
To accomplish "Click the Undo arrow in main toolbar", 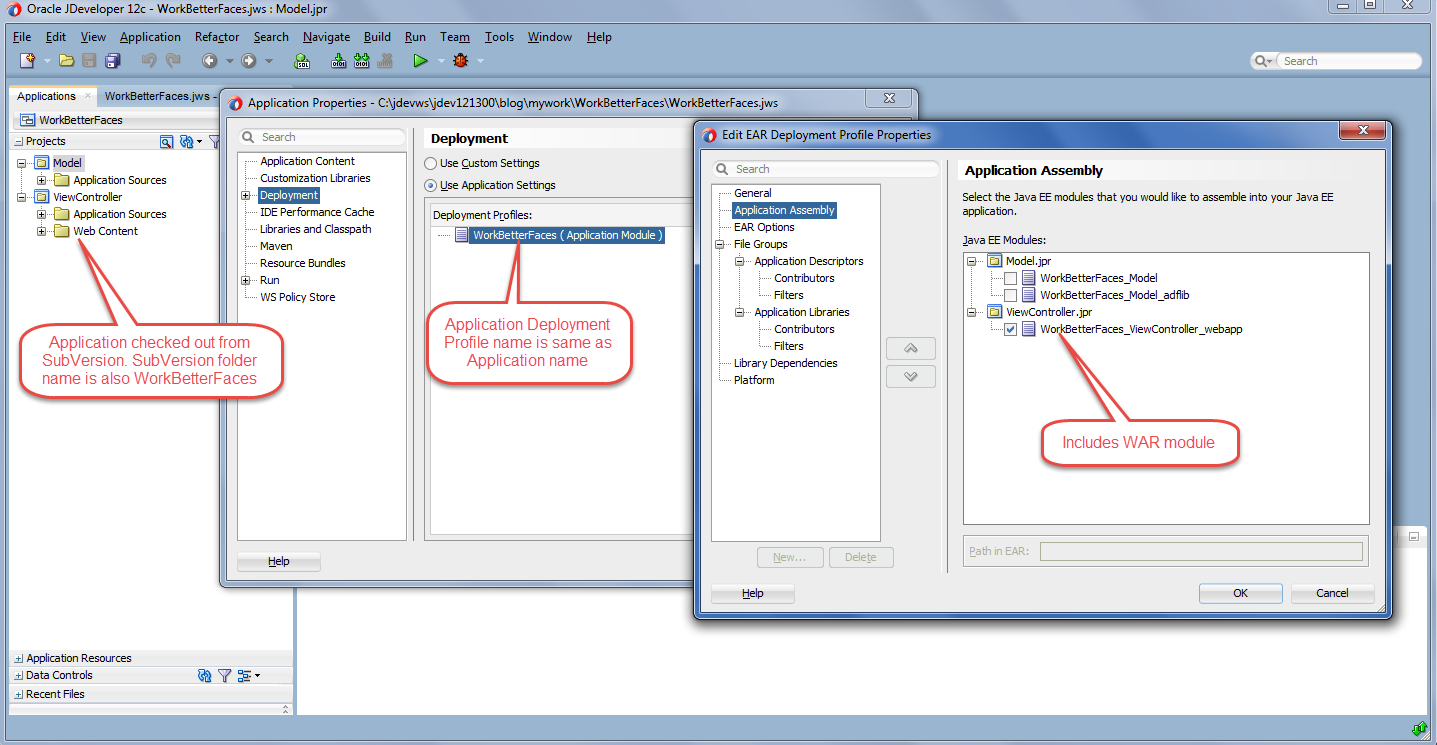I will 149,61.
